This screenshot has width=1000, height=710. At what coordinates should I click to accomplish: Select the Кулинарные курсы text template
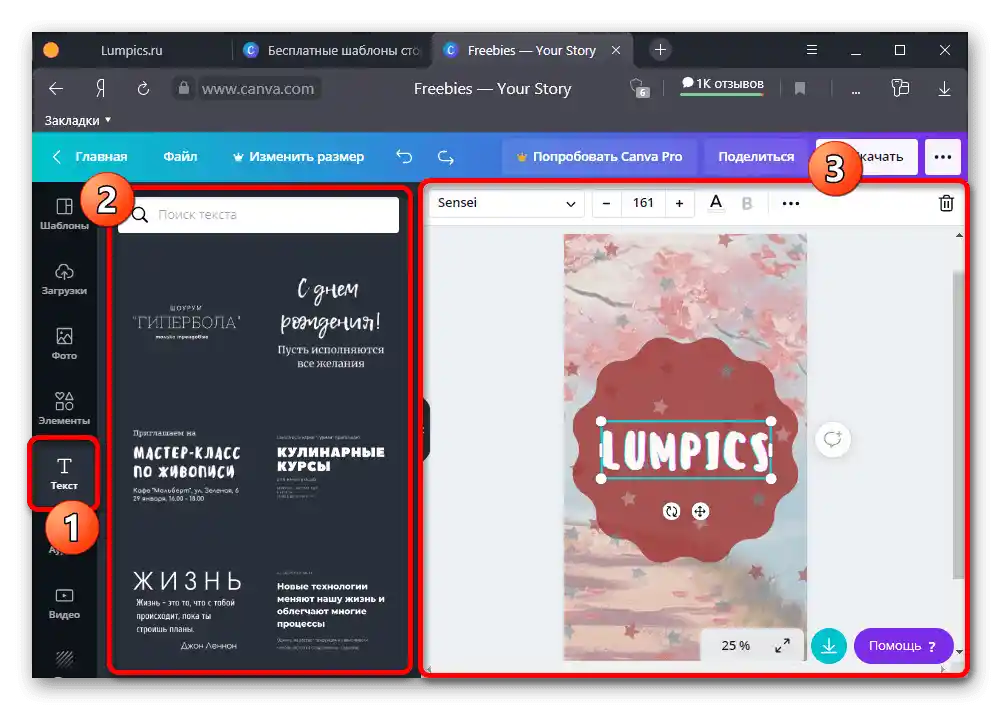[330, 464]
